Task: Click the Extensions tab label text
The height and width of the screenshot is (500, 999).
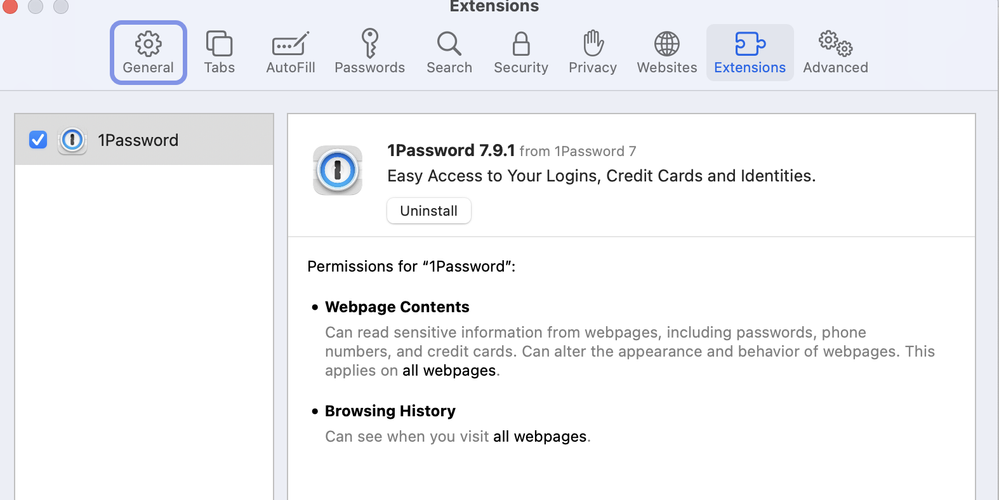Action: coord(750,68)
